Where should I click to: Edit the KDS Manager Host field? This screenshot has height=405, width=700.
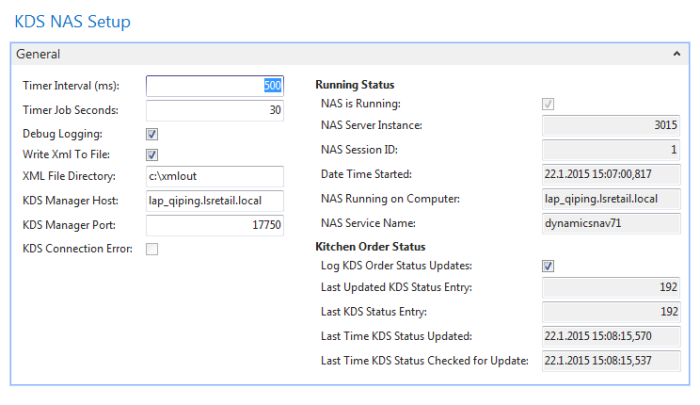point(215,201)
